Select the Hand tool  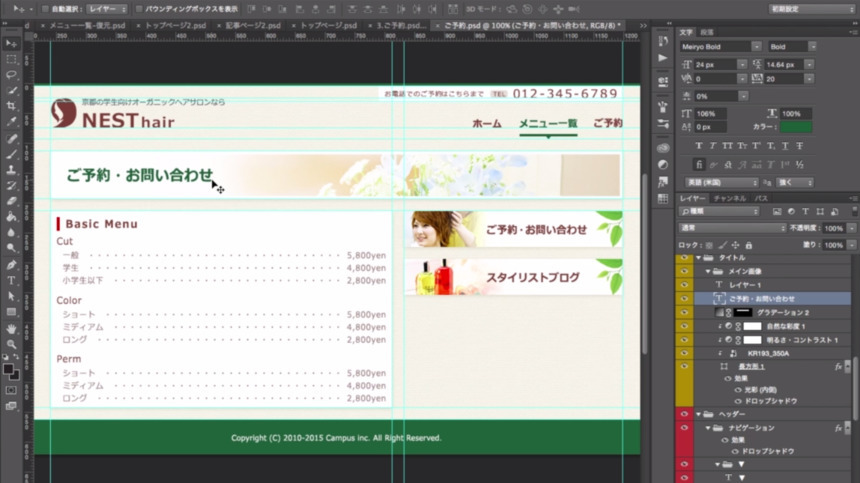[x=11, y=329]
